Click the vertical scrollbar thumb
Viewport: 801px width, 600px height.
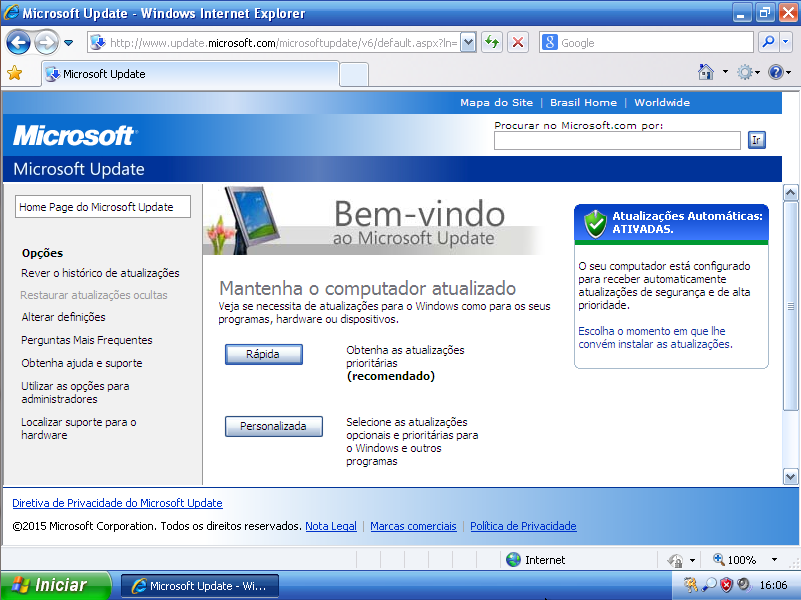coord(790,306)
